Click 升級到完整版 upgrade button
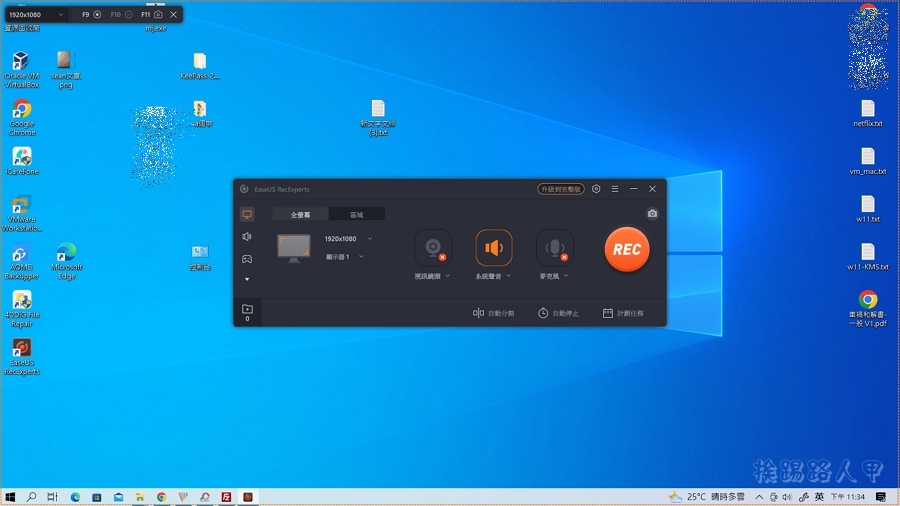This screenshot has width=900, height=506. [x=561, y=189]
